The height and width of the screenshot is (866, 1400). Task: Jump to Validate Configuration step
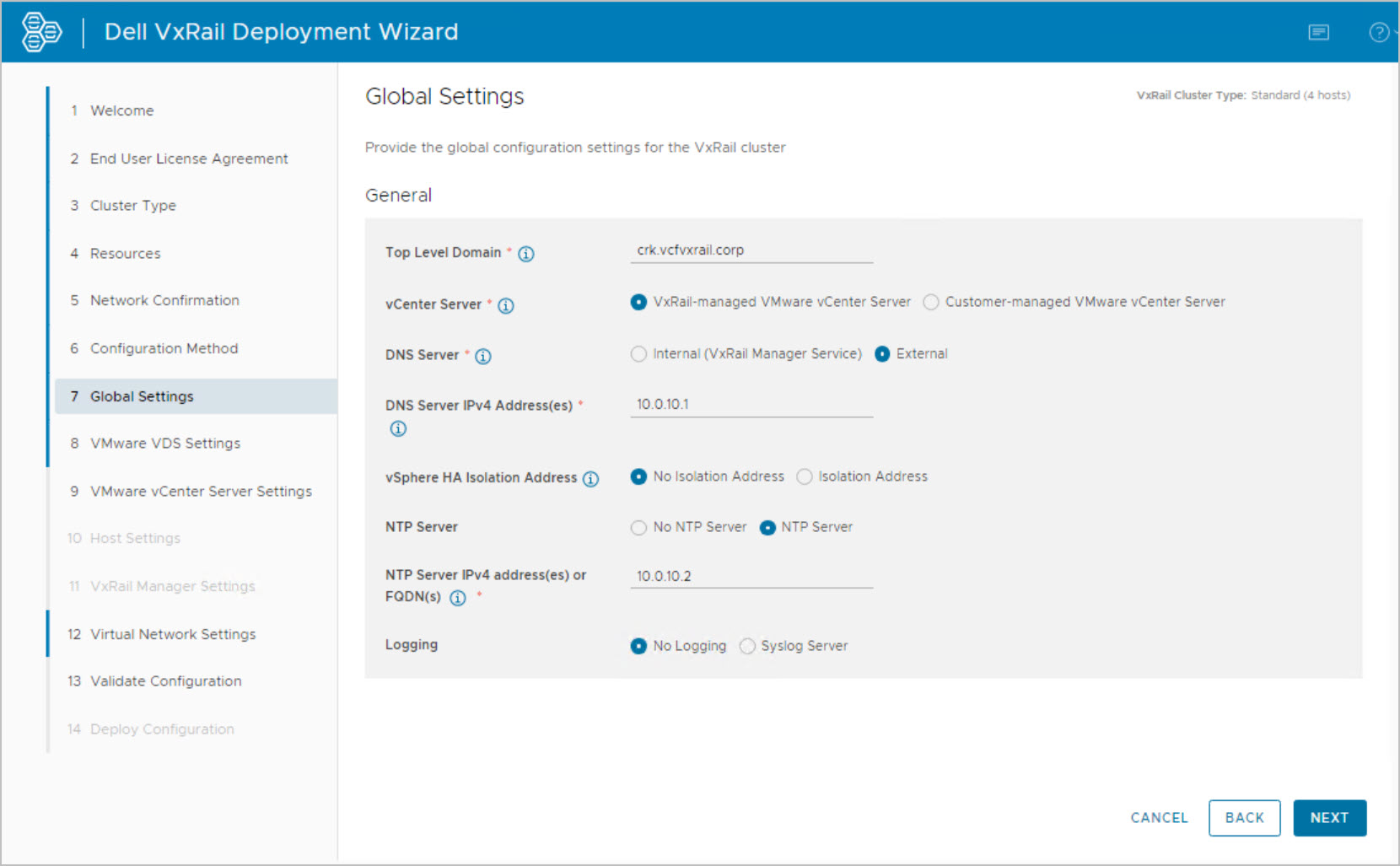[165, 681]
